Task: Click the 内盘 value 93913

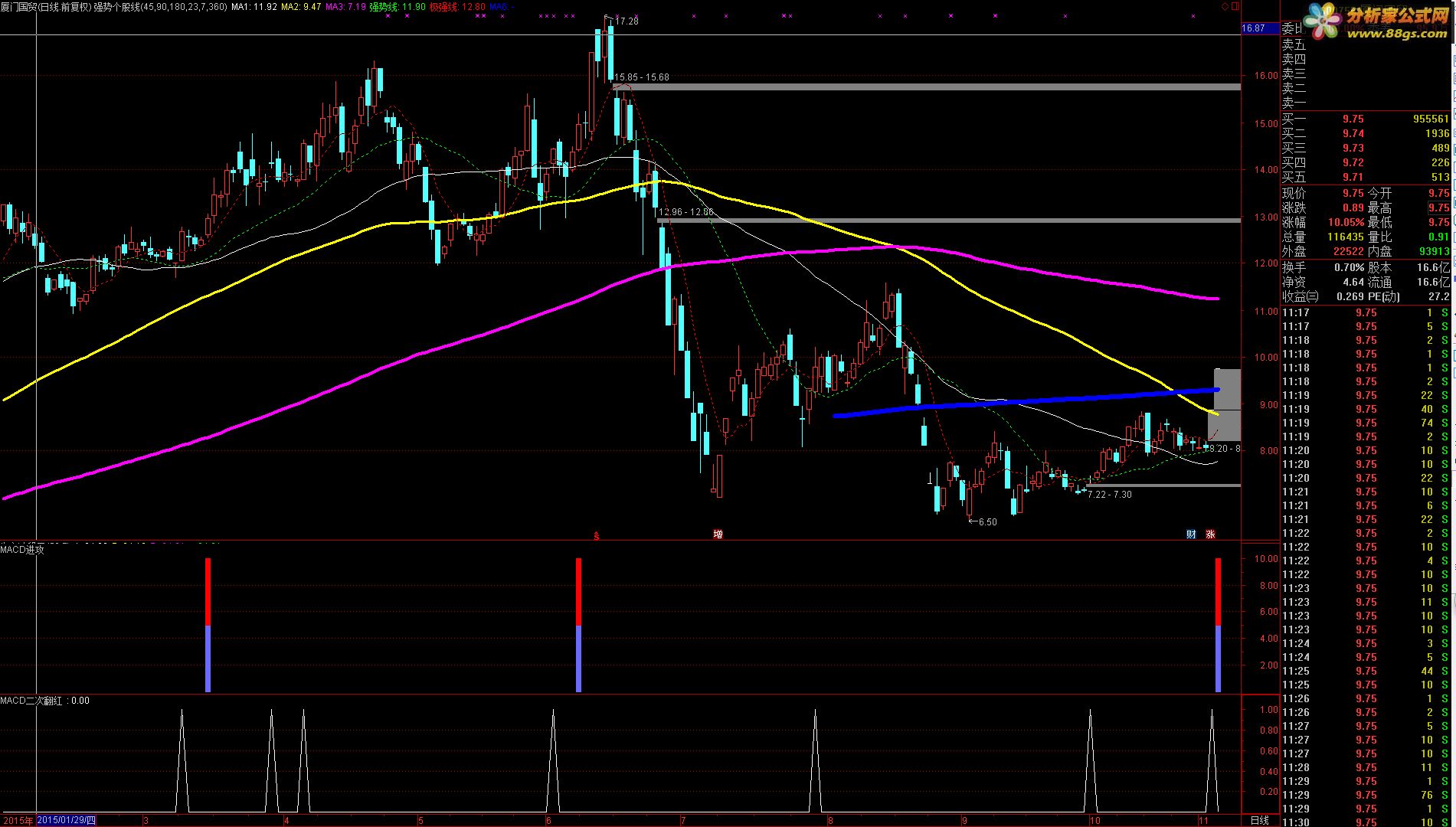Action: (1435, 250)
